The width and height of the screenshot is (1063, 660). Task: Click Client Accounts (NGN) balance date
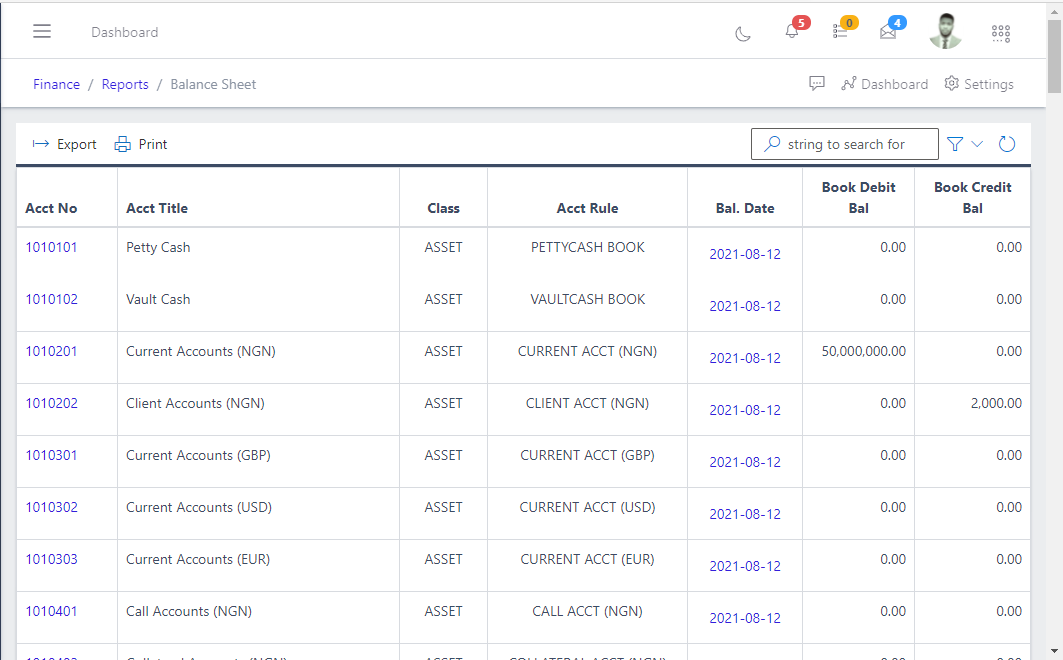coord(745,410)
